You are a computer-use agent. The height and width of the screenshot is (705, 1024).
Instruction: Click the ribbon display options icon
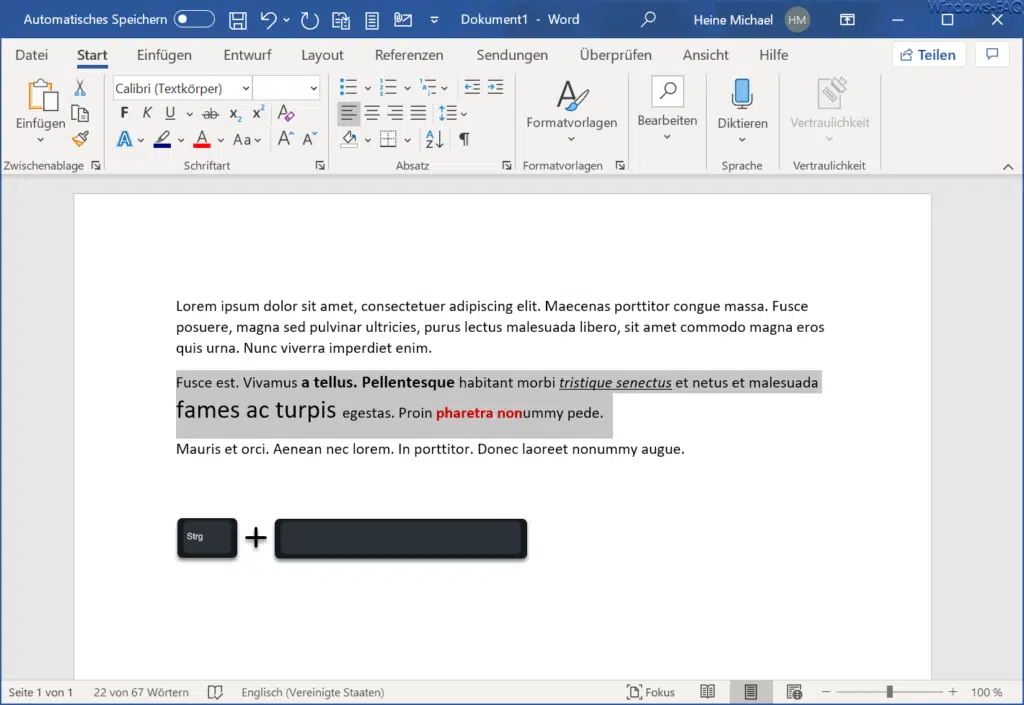tap(847, 20)
